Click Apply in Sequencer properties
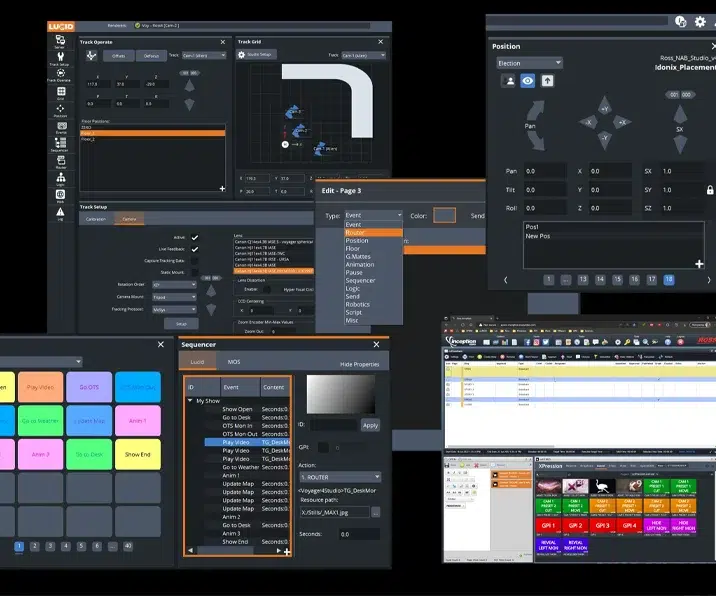The image size is (716, 596). 370,425
